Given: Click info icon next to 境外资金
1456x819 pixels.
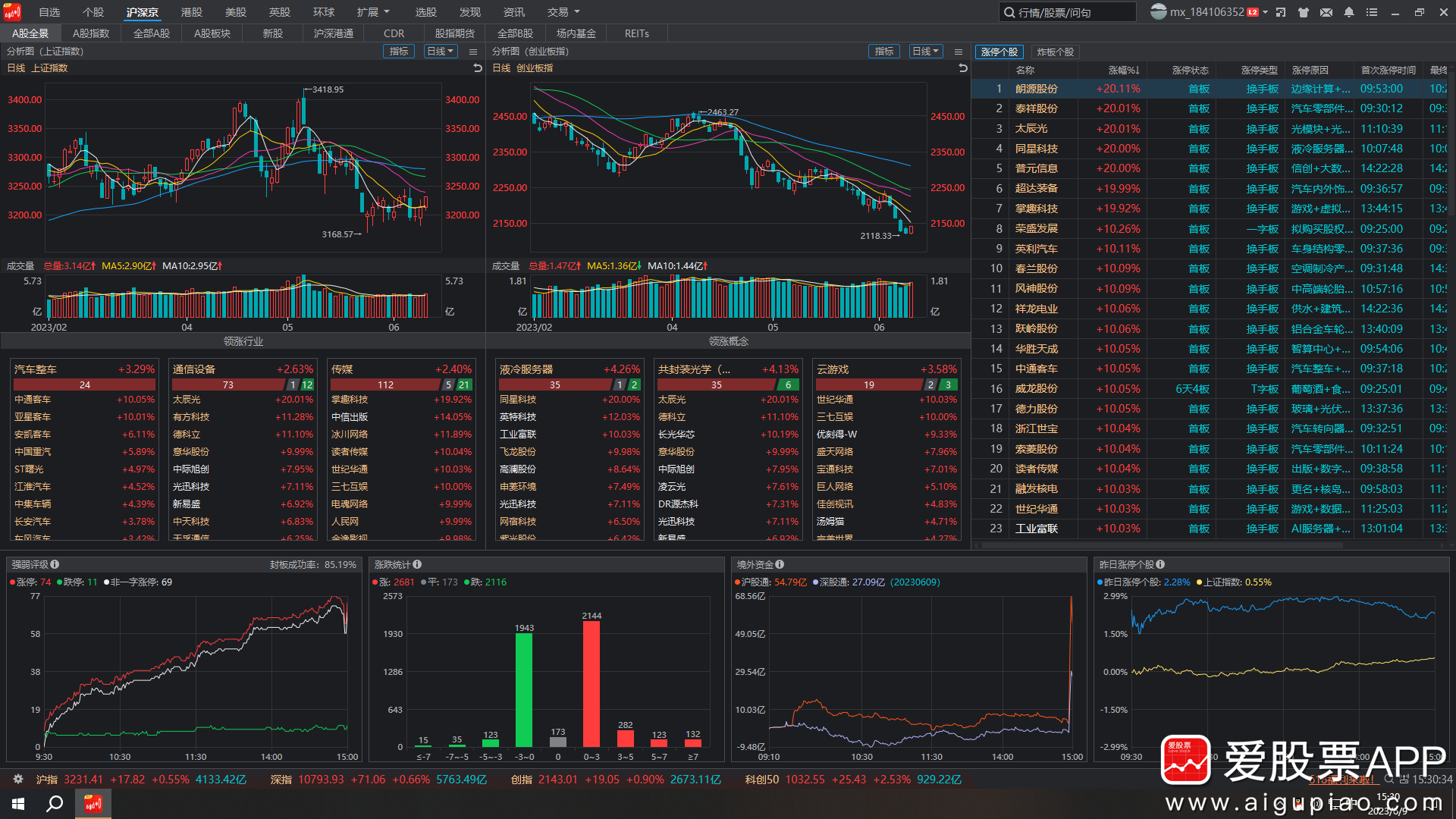Looking at the screenshot, I should (x=780, y=564).
